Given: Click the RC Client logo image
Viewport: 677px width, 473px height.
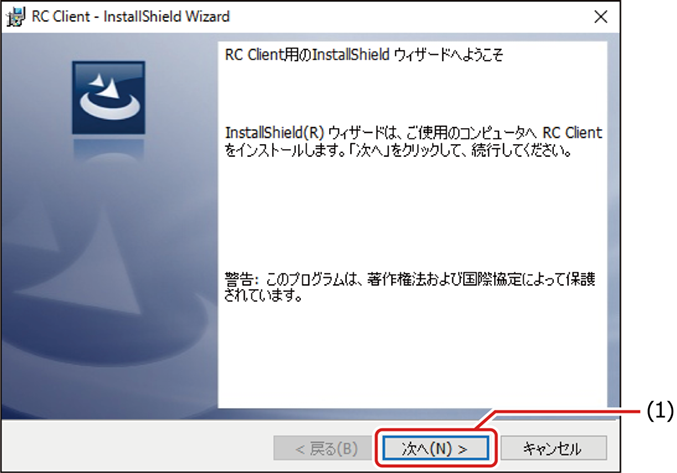Looking at the screenshot, I should 108,98.
